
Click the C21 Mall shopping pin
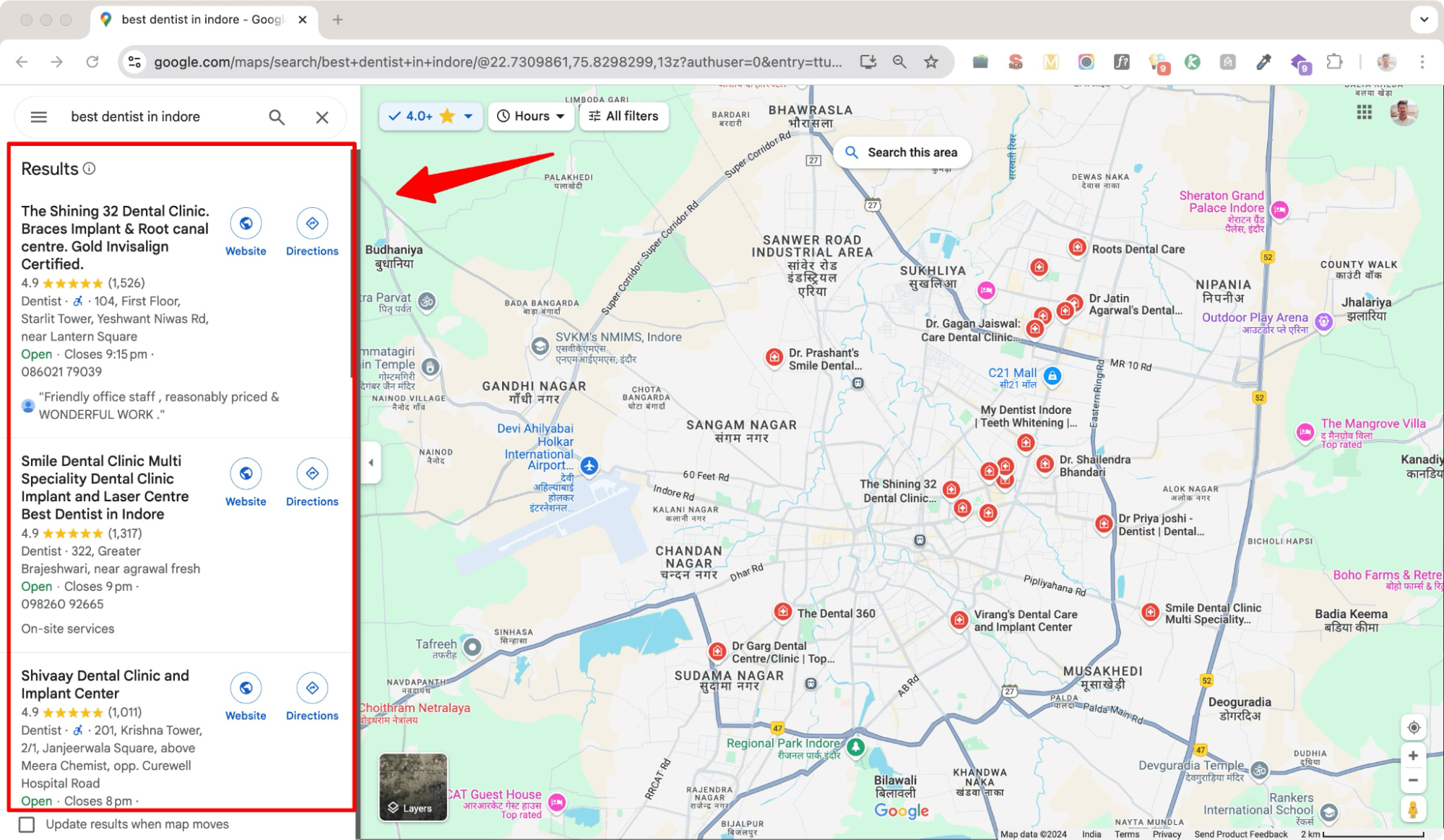point(1052,376)
